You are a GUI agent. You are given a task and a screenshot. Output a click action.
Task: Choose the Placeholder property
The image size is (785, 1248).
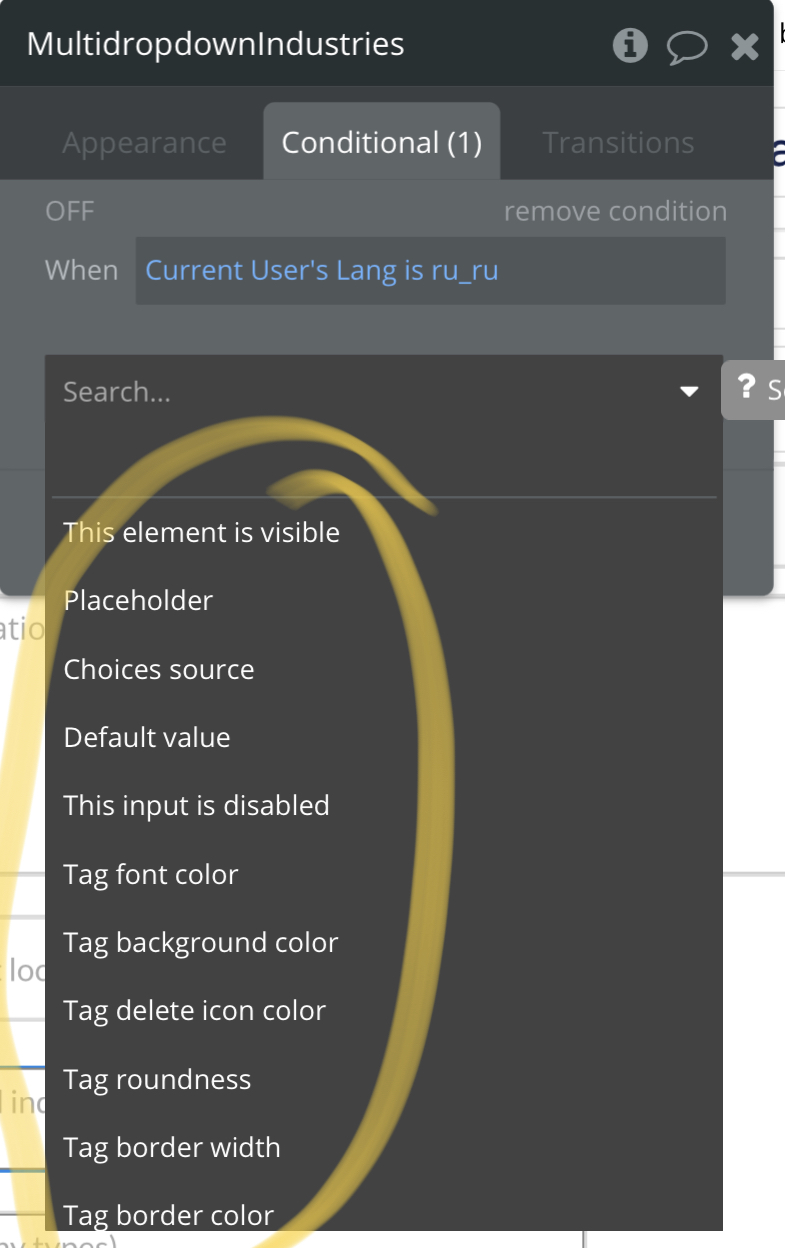384,600
